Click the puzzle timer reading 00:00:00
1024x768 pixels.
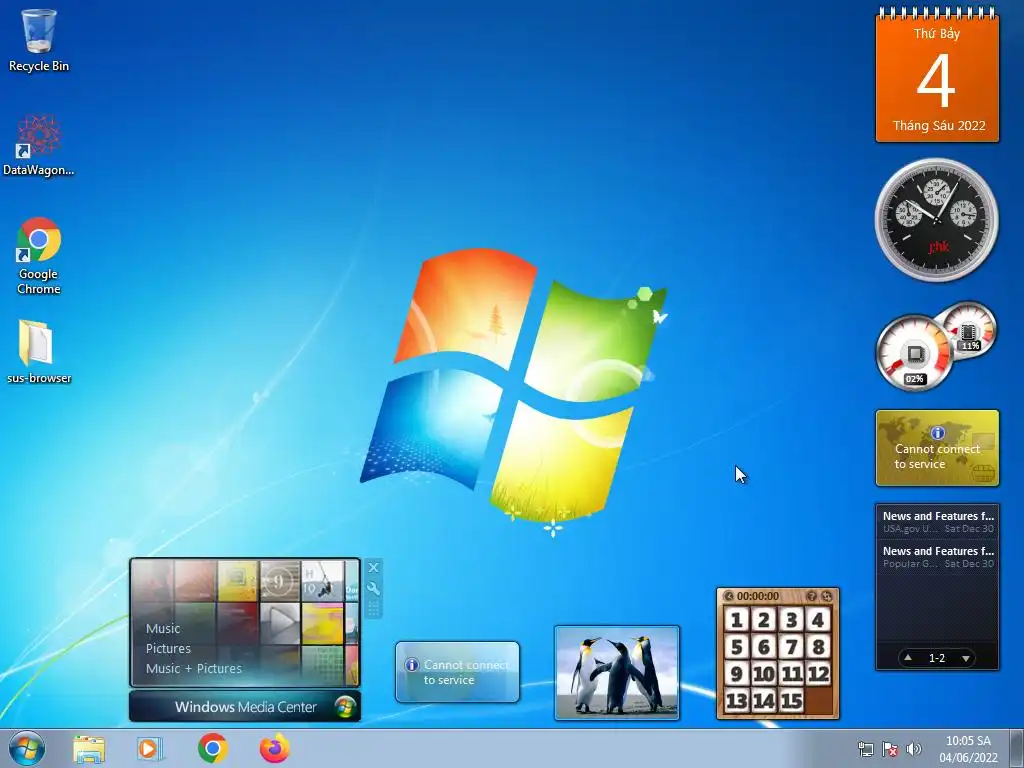tap(758, 596)
